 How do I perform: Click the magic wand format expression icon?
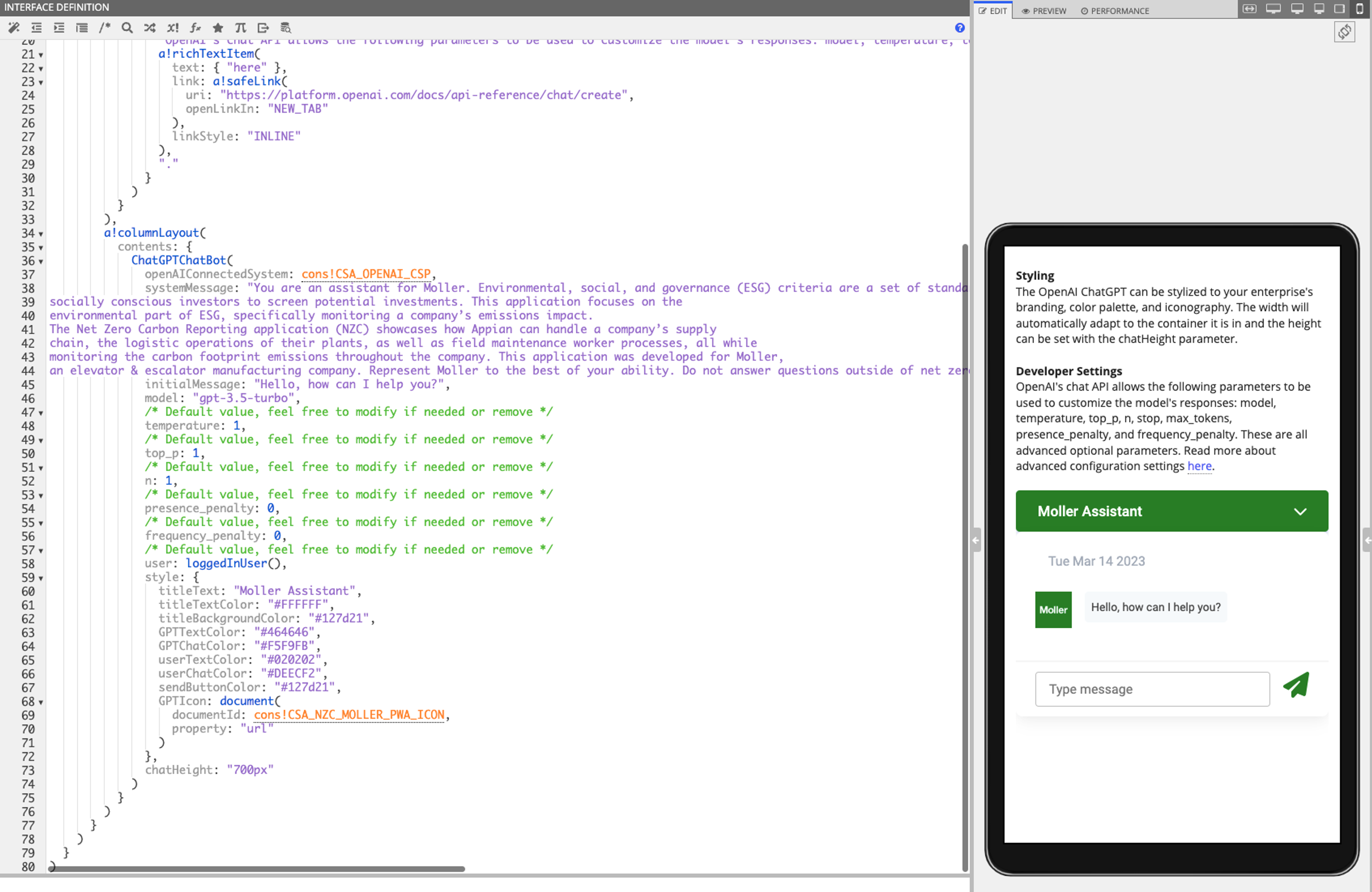pyautogui.click(x=14, y=28)
